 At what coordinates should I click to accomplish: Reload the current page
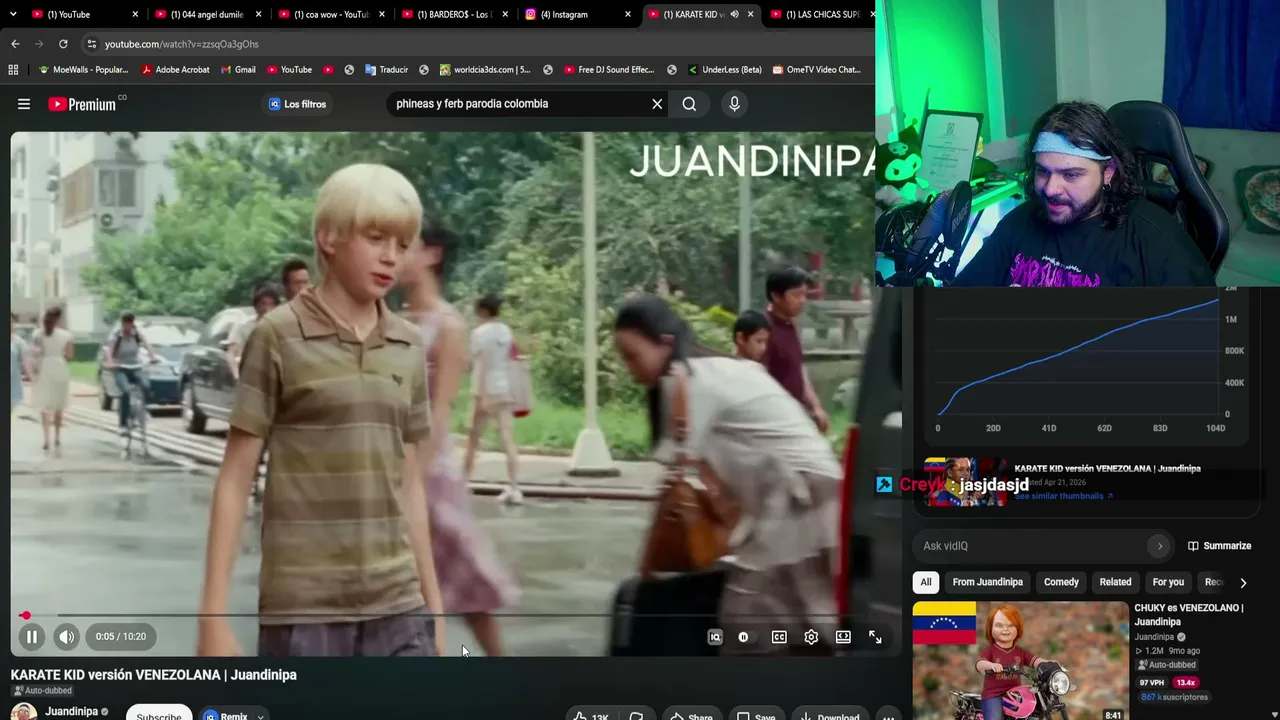click(63, 44)
